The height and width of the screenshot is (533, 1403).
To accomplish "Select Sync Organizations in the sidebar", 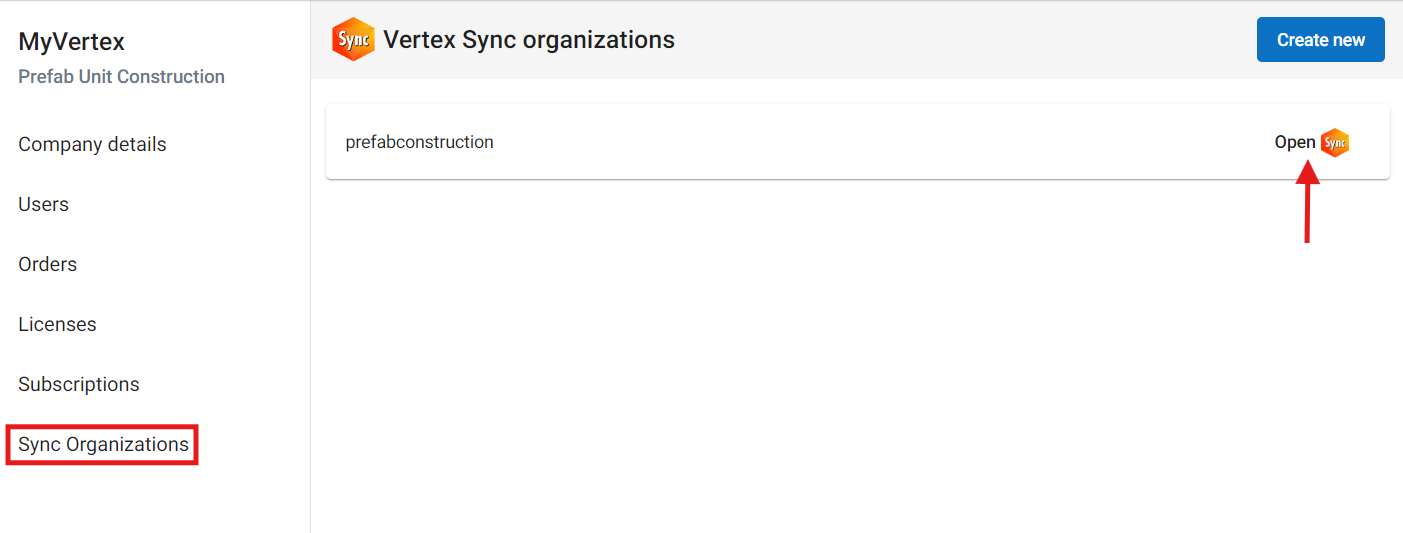I will [x=103, y=444].
